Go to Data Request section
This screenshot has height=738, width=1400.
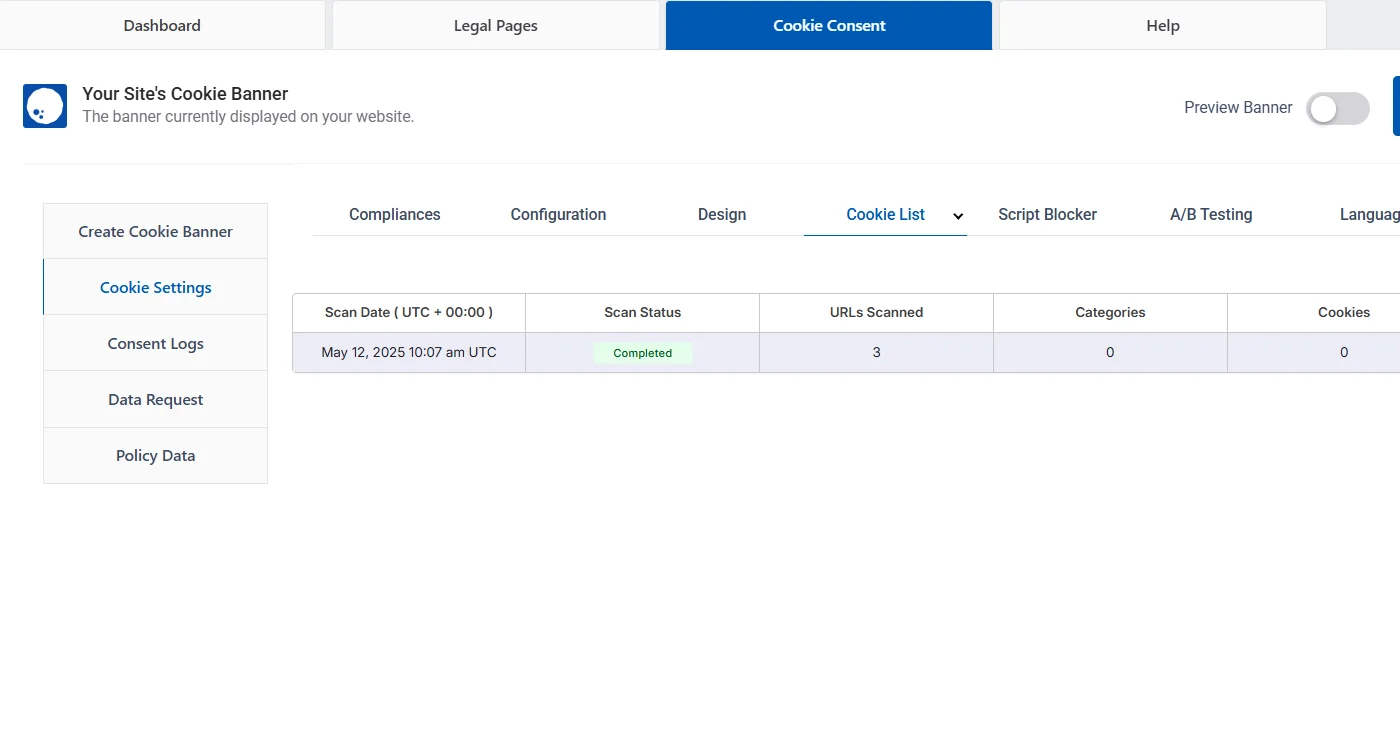[155, 399]
